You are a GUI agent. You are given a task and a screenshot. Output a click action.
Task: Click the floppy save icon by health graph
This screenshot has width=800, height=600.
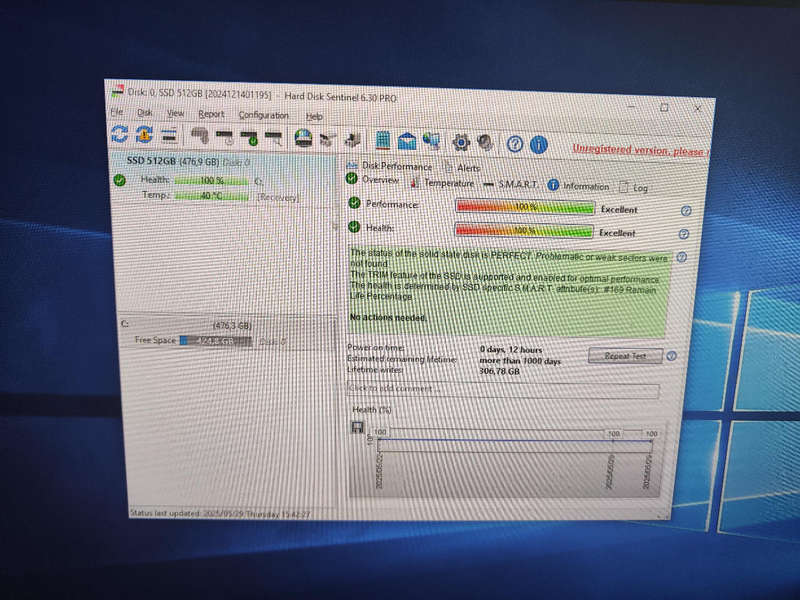pos(358,428)
